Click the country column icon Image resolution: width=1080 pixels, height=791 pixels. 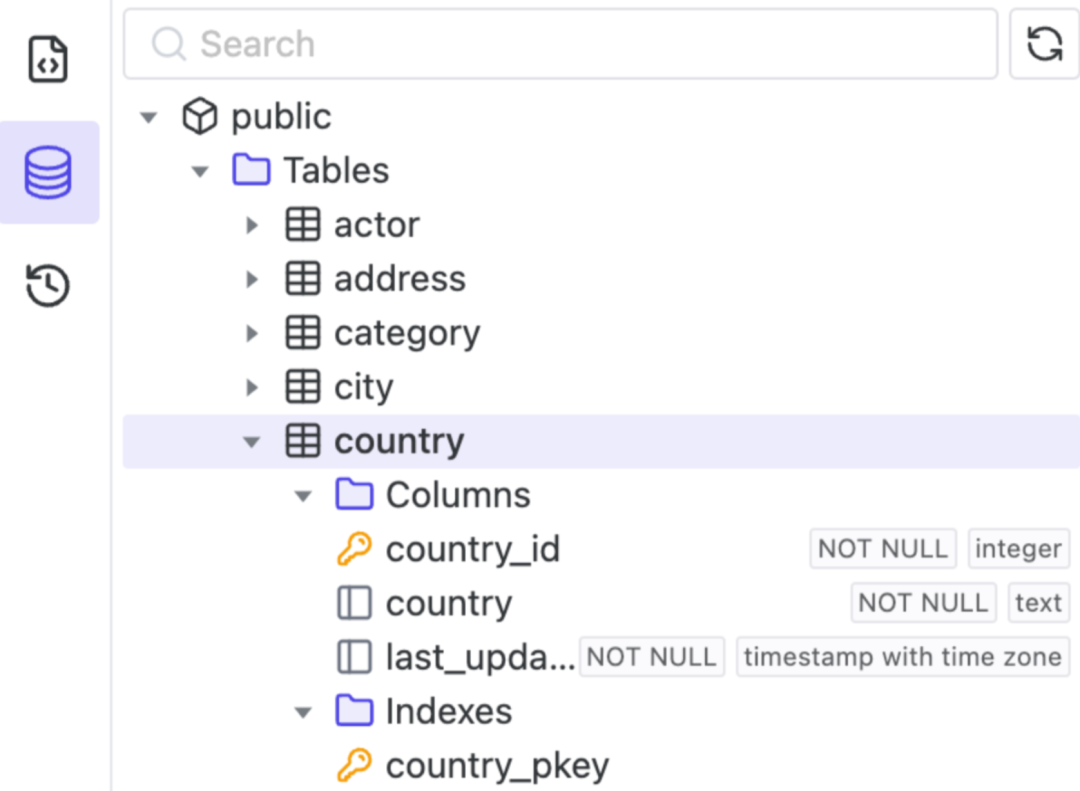355,603
